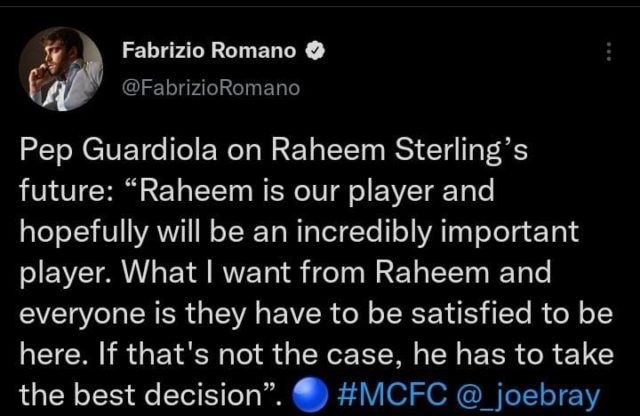Screen dimensions: 640x416
Task: Click the phrase "incredibly important"
Action: point(437,232)
